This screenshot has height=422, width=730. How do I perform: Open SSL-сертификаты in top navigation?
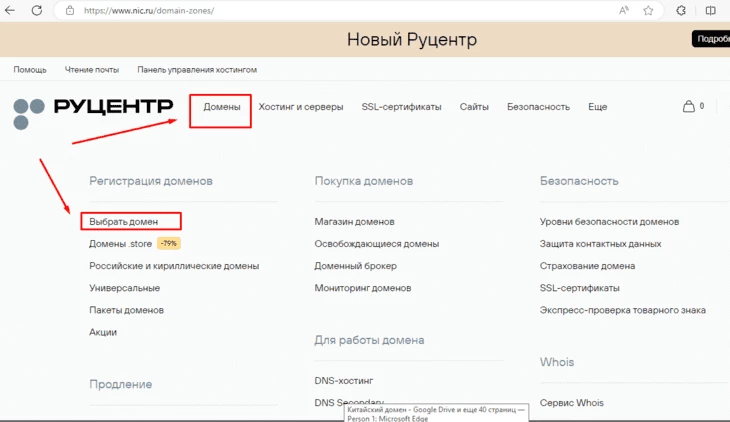pyautogui.click(x=401, y=107)
